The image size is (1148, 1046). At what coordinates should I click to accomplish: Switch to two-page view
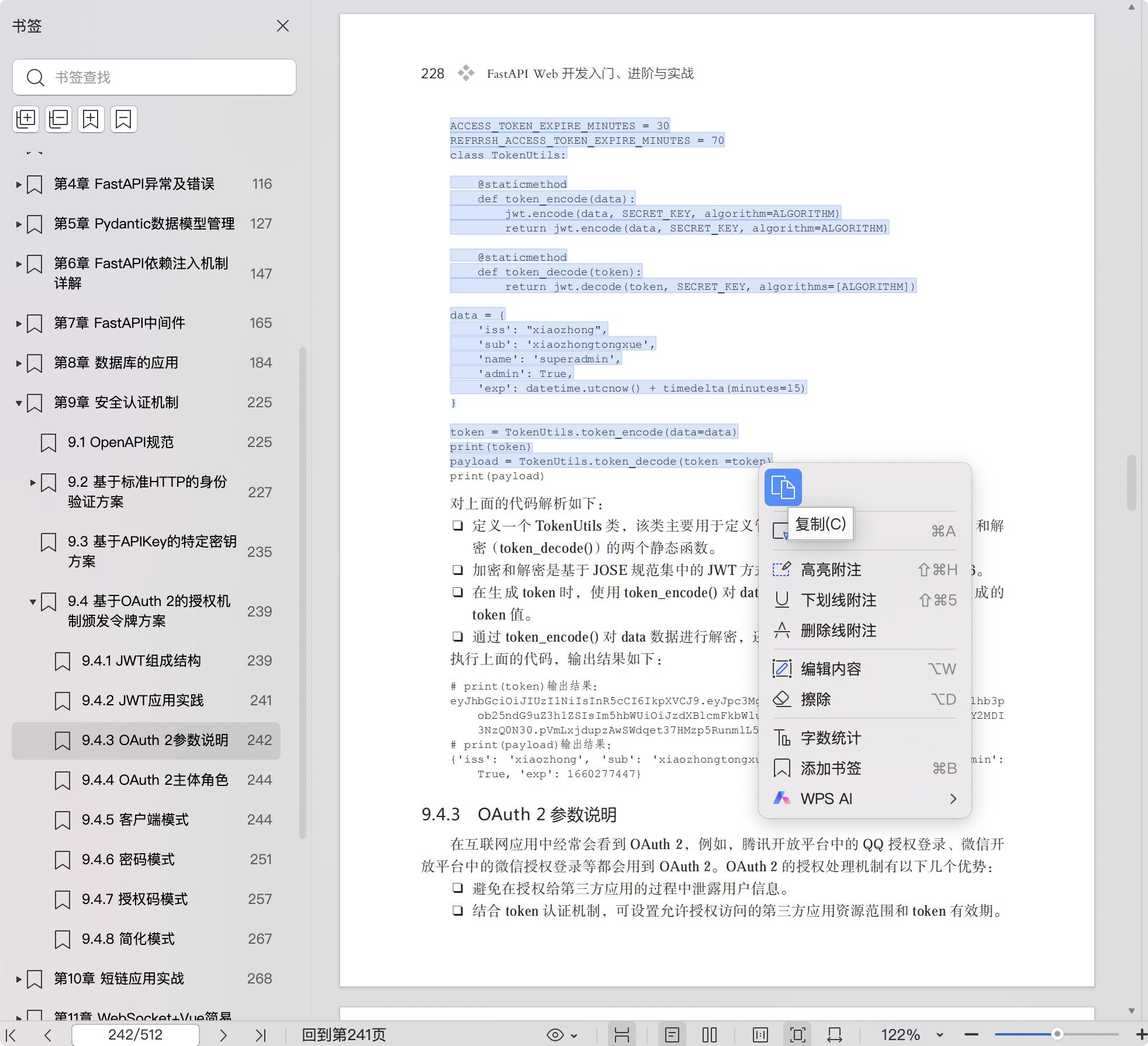(x=709, y=1035)
